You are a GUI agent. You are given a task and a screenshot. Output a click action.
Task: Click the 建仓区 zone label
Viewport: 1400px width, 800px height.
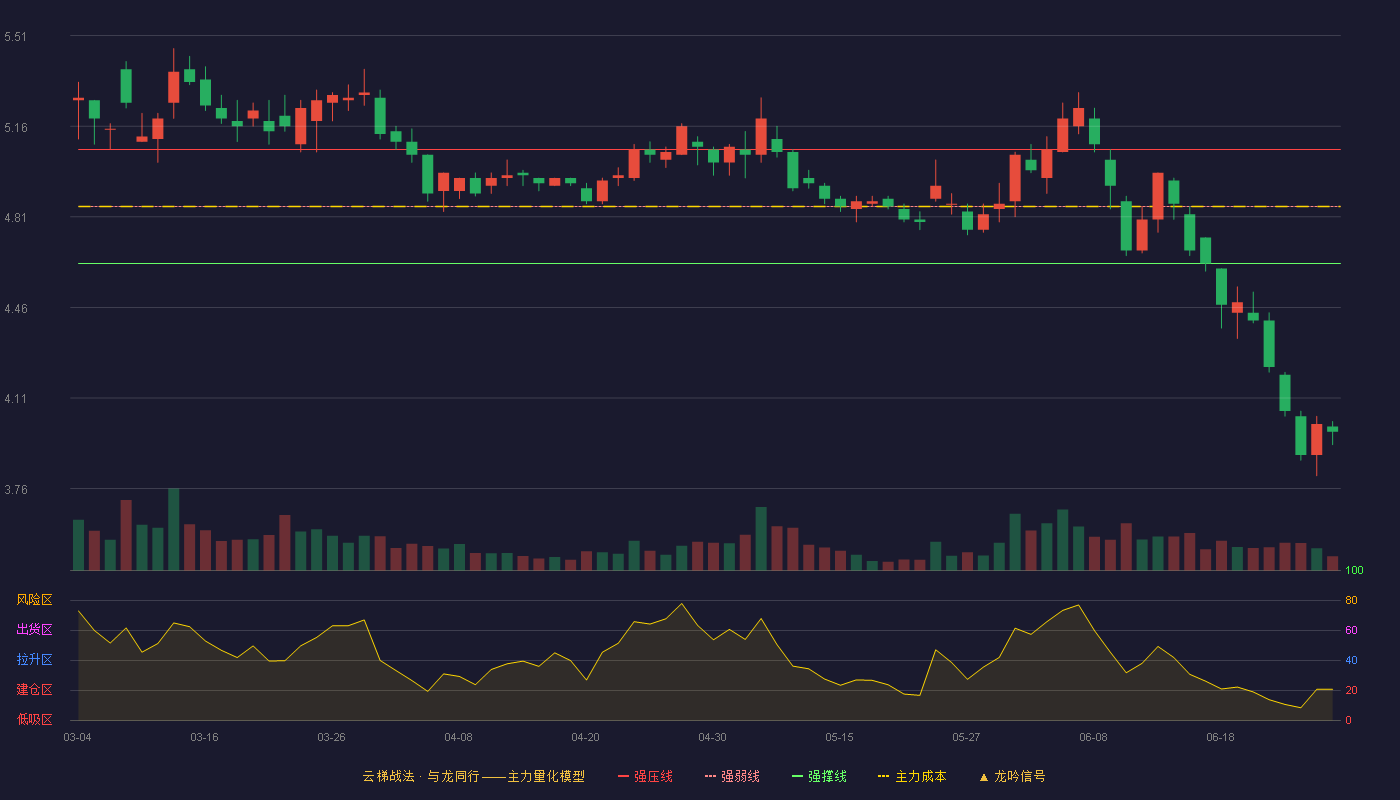pyautogui.click(x=34, y=690)
